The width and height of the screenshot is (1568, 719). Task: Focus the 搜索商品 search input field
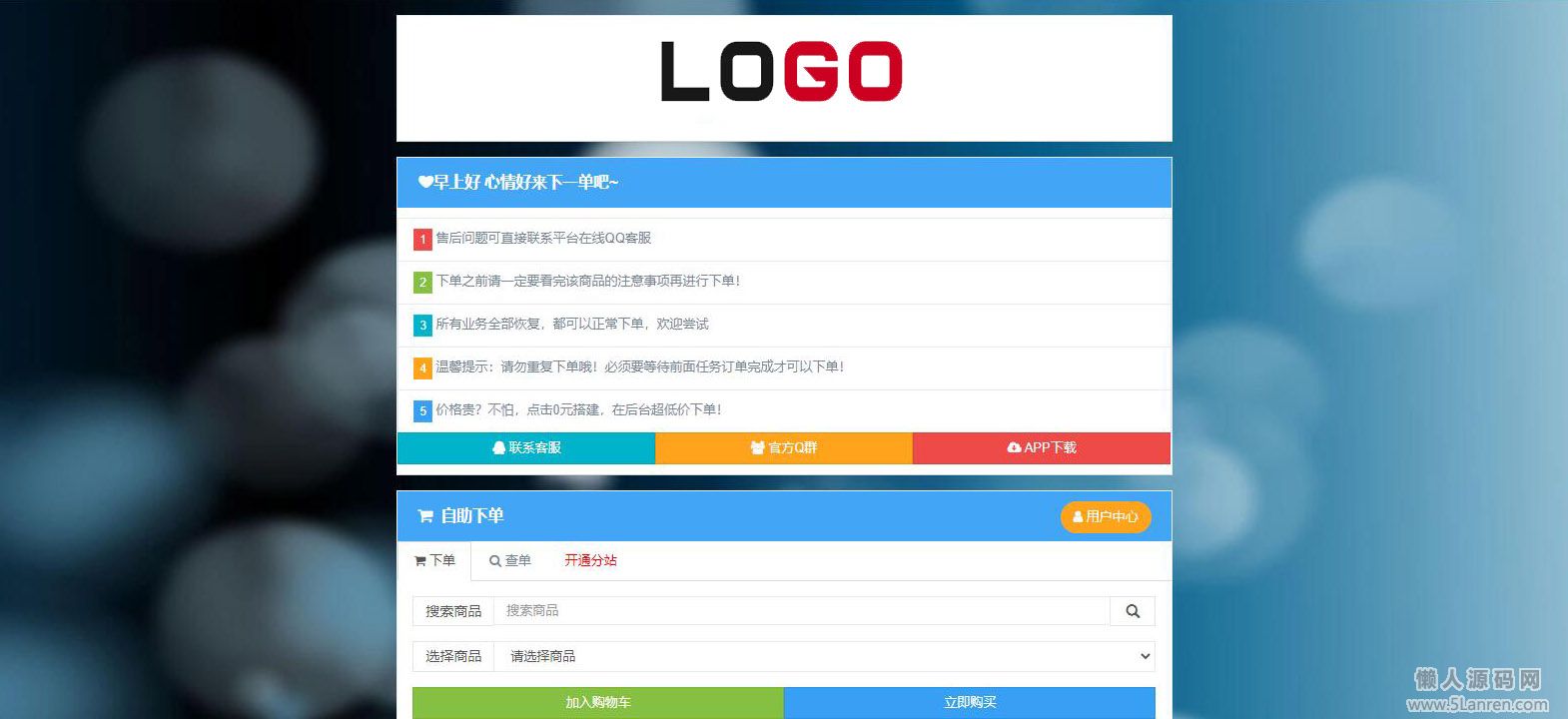coord(802,611)
